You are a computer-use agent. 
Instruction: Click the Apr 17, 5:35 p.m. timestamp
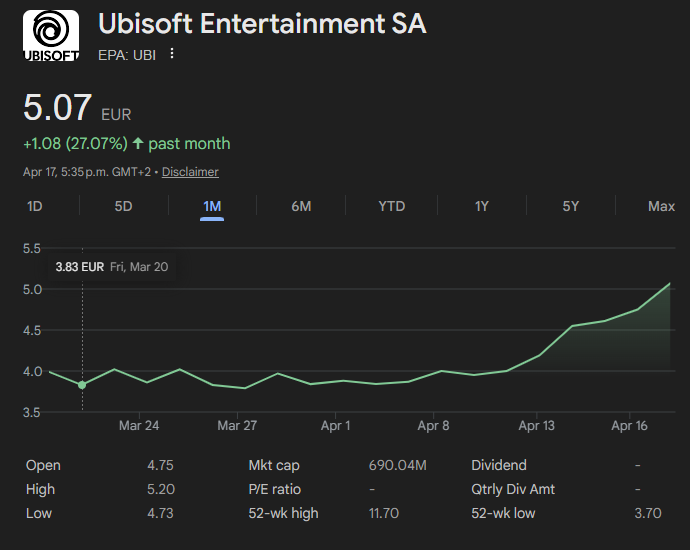pos(87,172)
